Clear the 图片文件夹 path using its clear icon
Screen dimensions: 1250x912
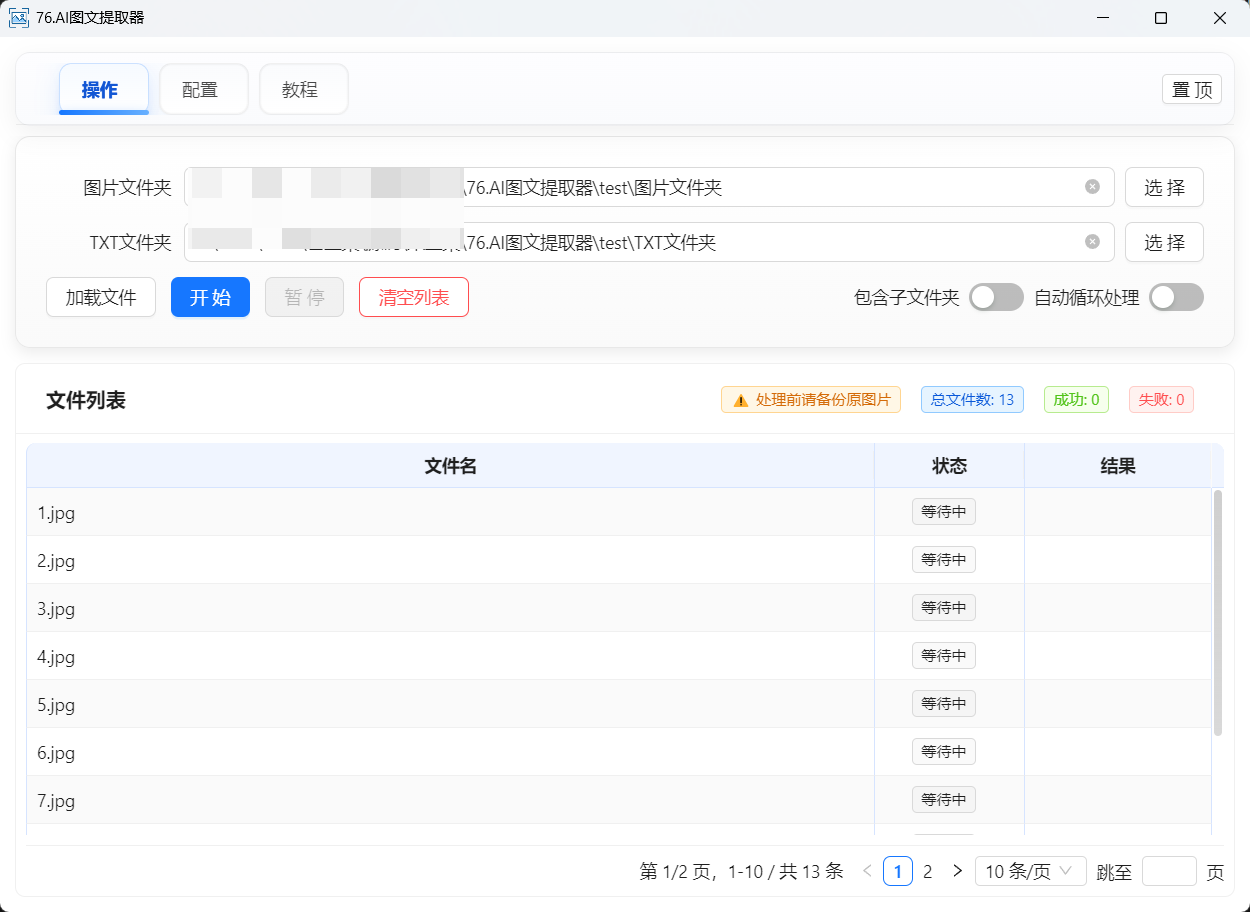click(x=1091, y=187)
